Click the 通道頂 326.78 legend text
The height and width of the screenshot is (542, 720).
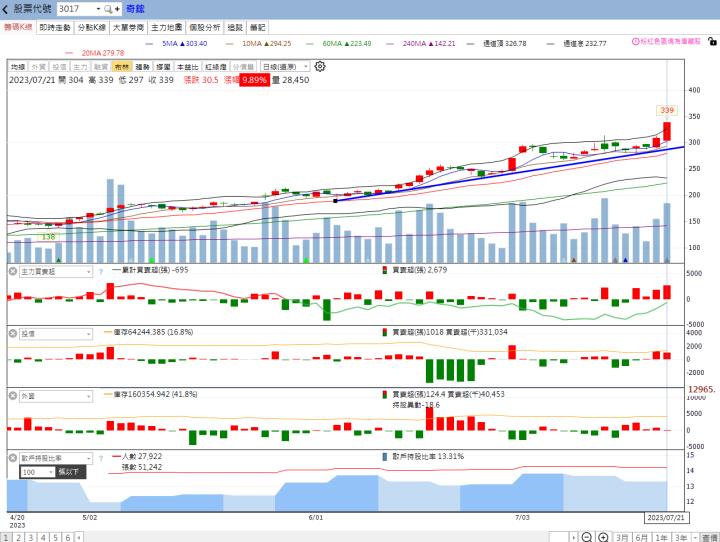(504, 44)
